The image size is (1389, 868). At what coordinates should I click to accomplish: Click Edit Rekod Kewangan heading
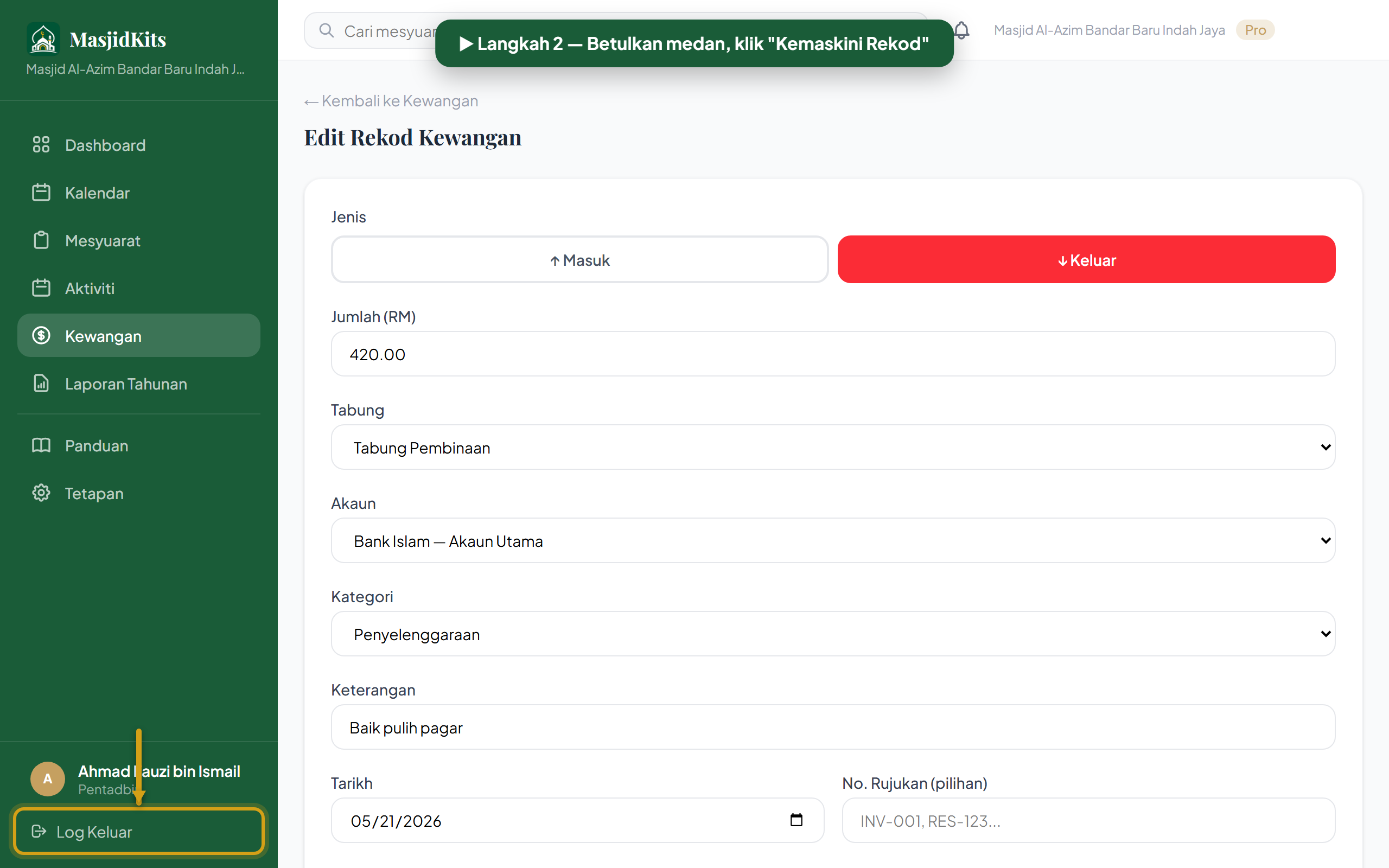[x=413, y=138]
